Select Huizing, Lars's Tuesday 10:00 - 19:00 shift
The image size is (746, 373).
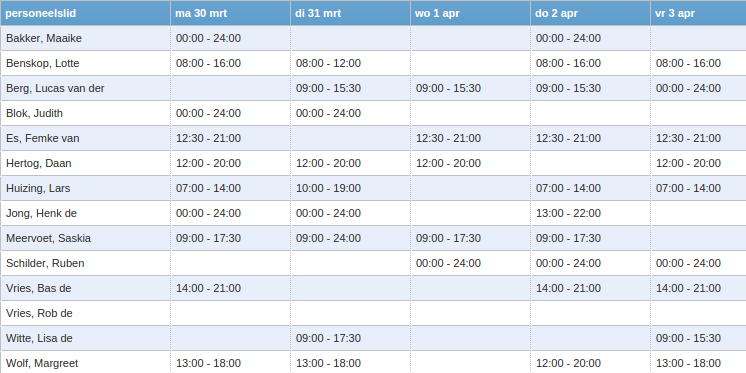[328, 188]
